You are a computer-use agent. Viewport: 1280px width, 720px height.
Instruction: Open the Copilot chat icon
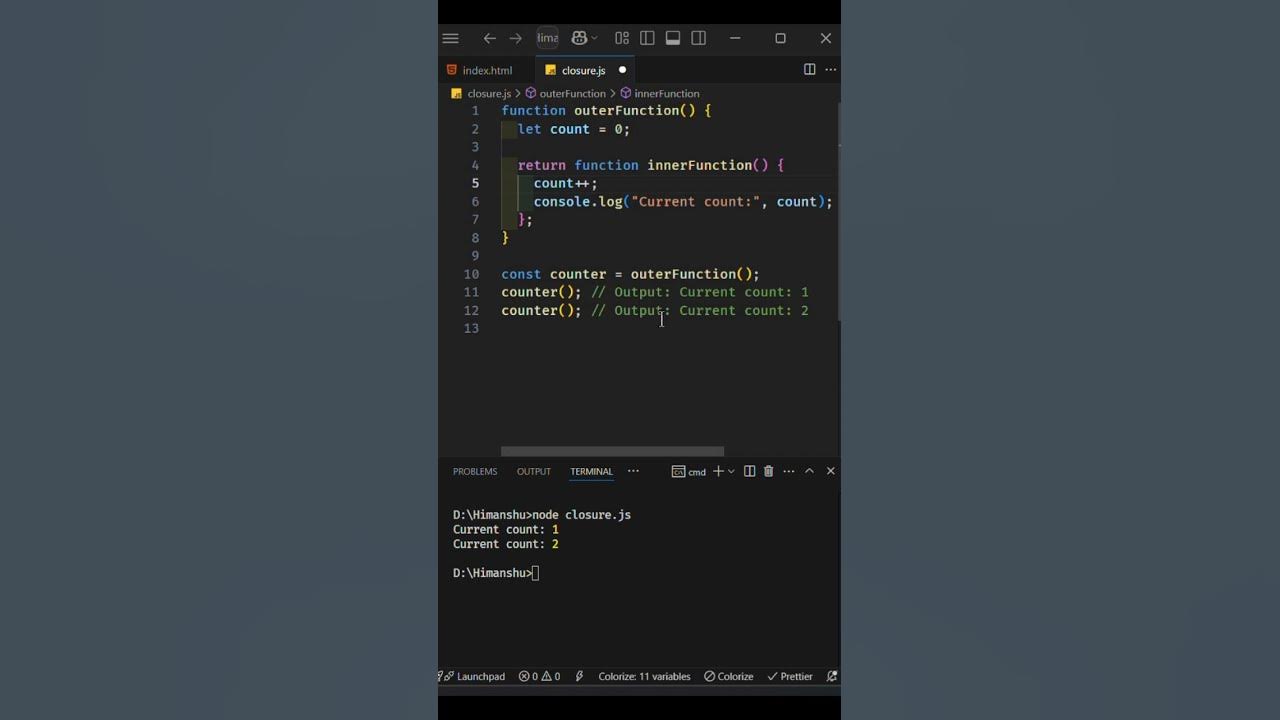coord(579,38)
